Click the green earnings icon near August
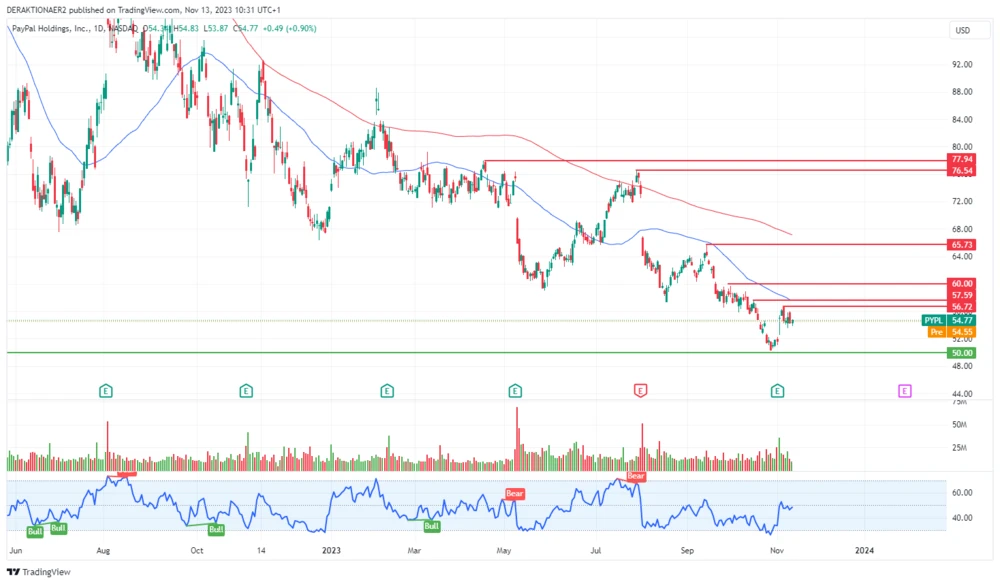The height and width of the screenshot is (584, 1000). tap(104, 391)
